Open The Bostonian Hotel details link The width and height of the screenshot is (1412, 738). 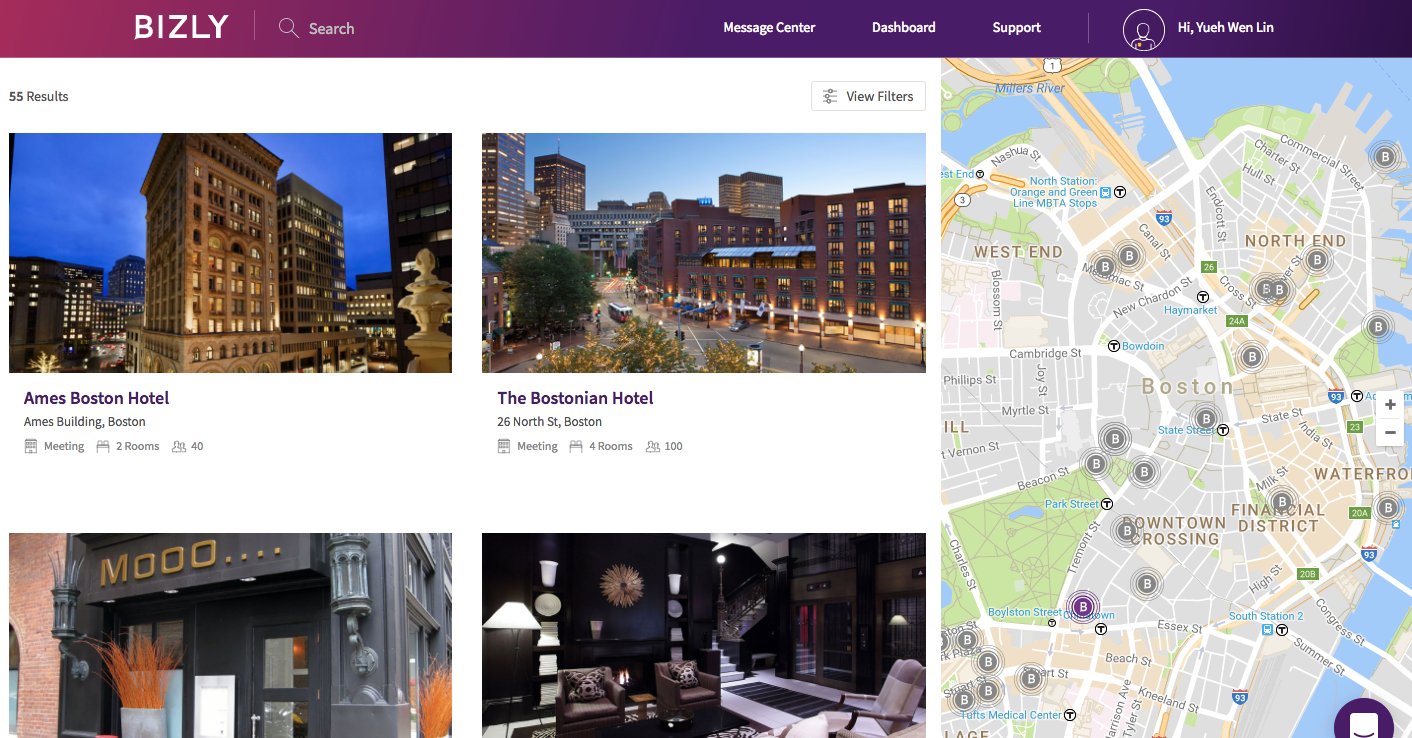point(575,397)
